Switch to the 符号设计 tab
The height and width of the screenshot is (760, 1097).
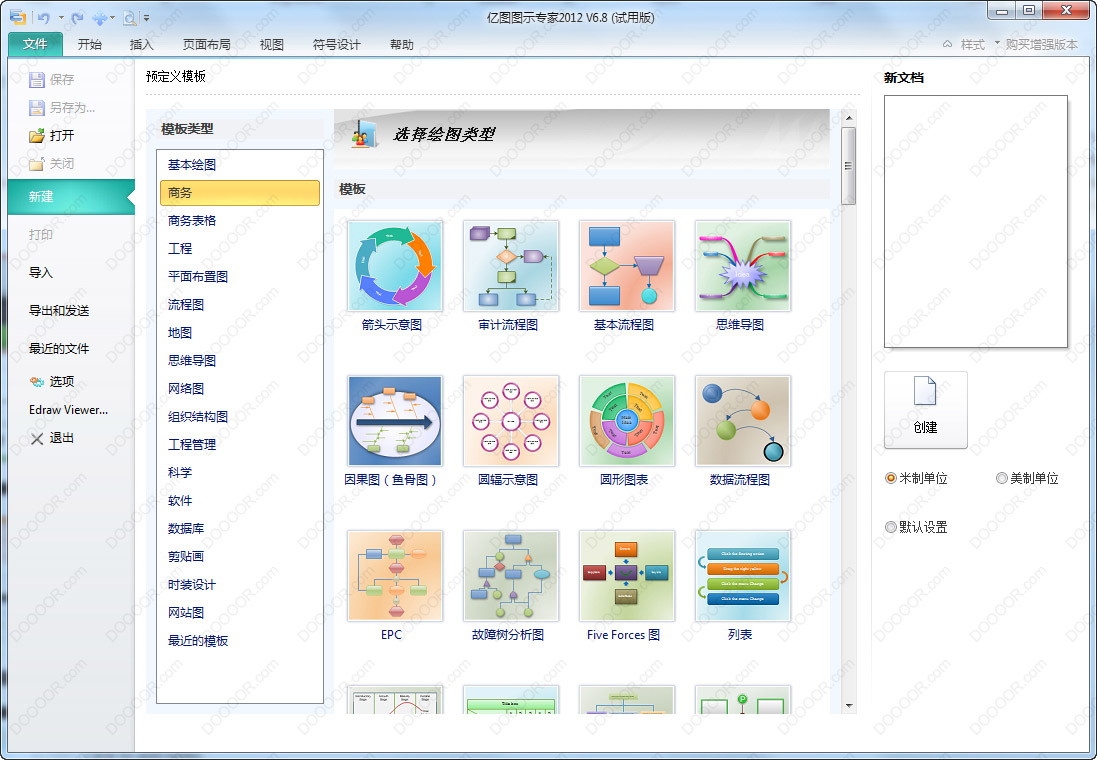click(337, 44)
